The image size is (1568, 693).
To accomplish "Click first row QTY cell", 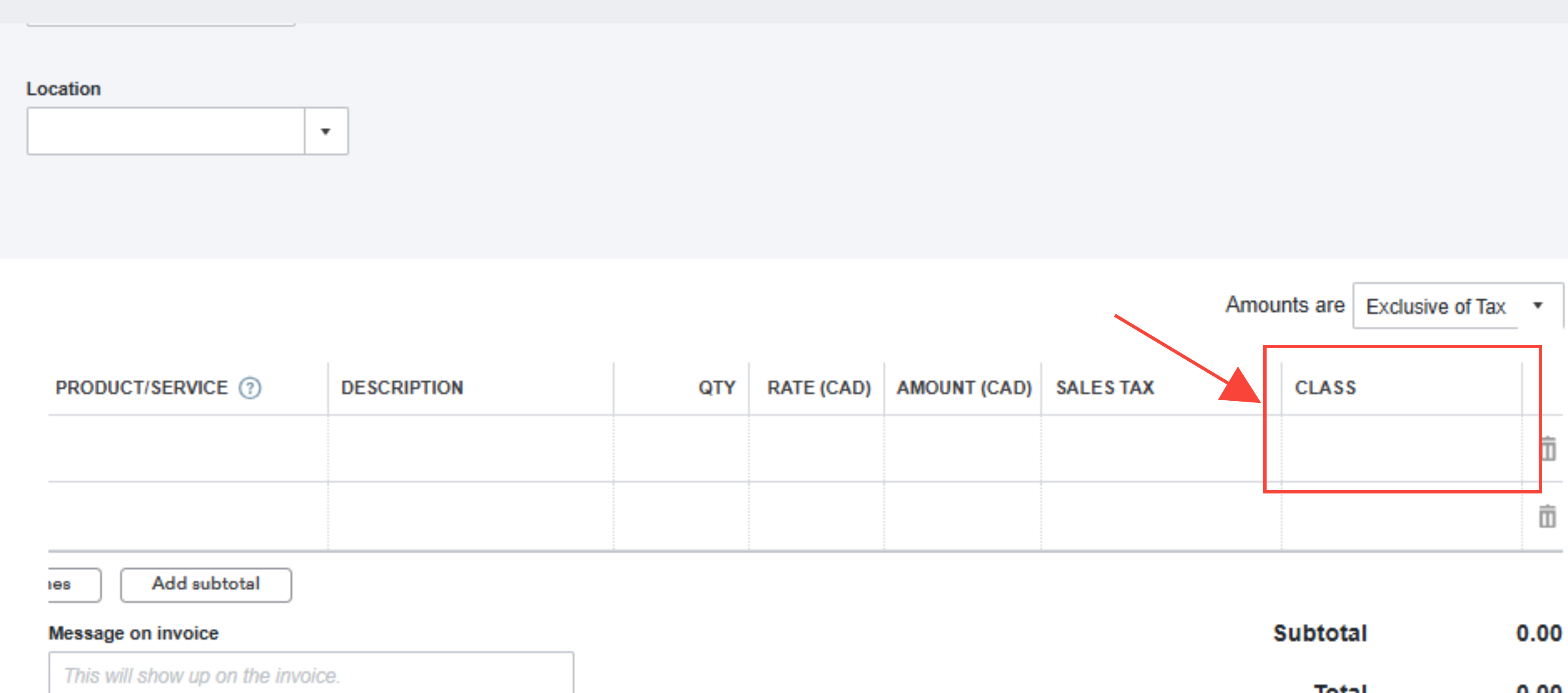I will (681, 449).
